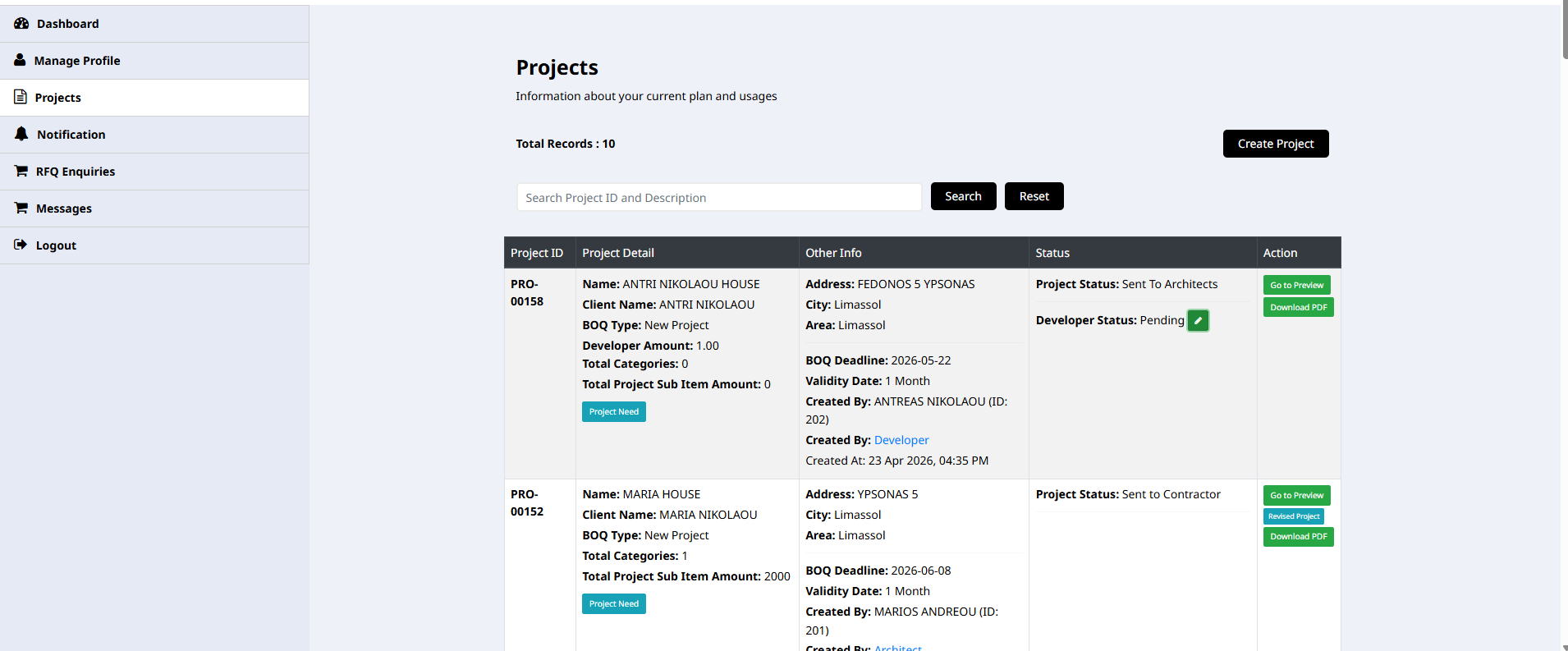
Task: Edit Developer Status with the pencil icon
Action: coord(1198,321)
